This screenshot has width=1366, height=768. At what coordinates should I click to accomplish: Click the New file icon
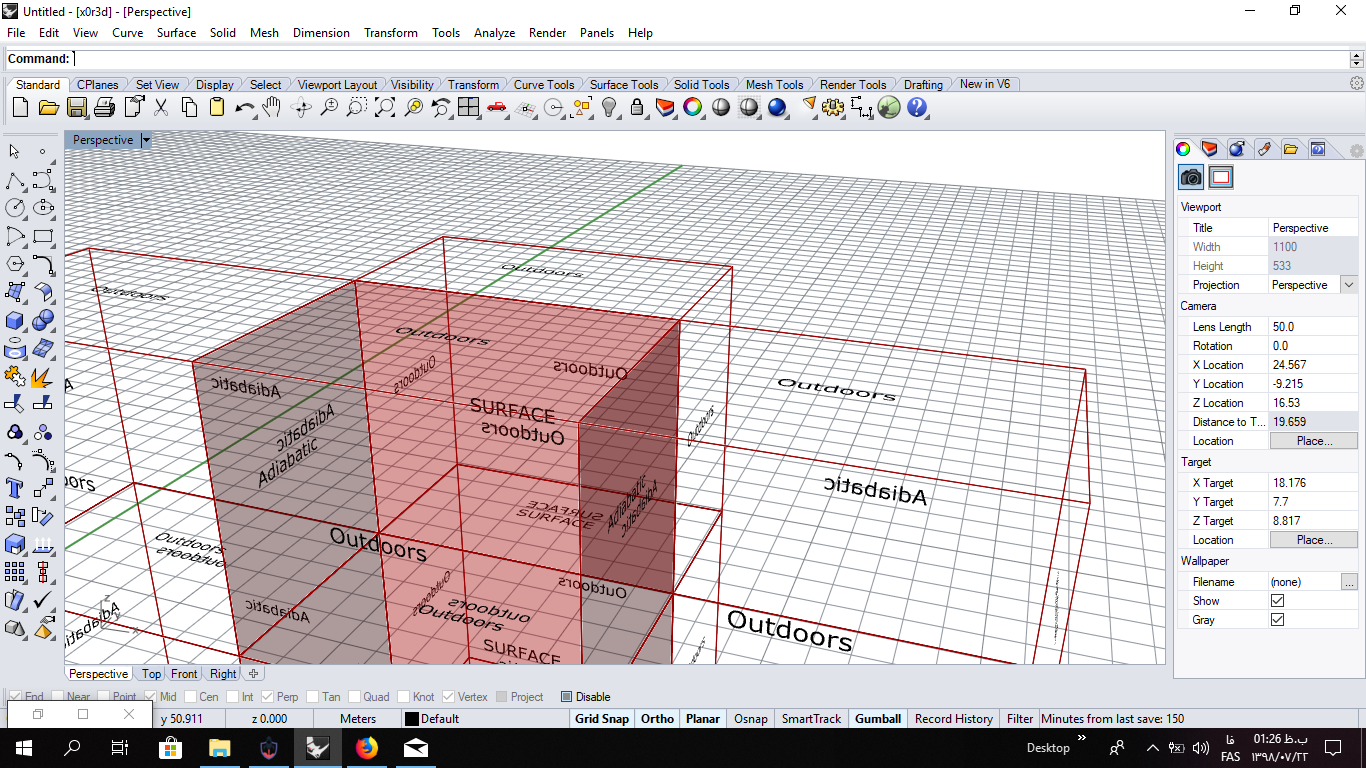pos(20,108)
